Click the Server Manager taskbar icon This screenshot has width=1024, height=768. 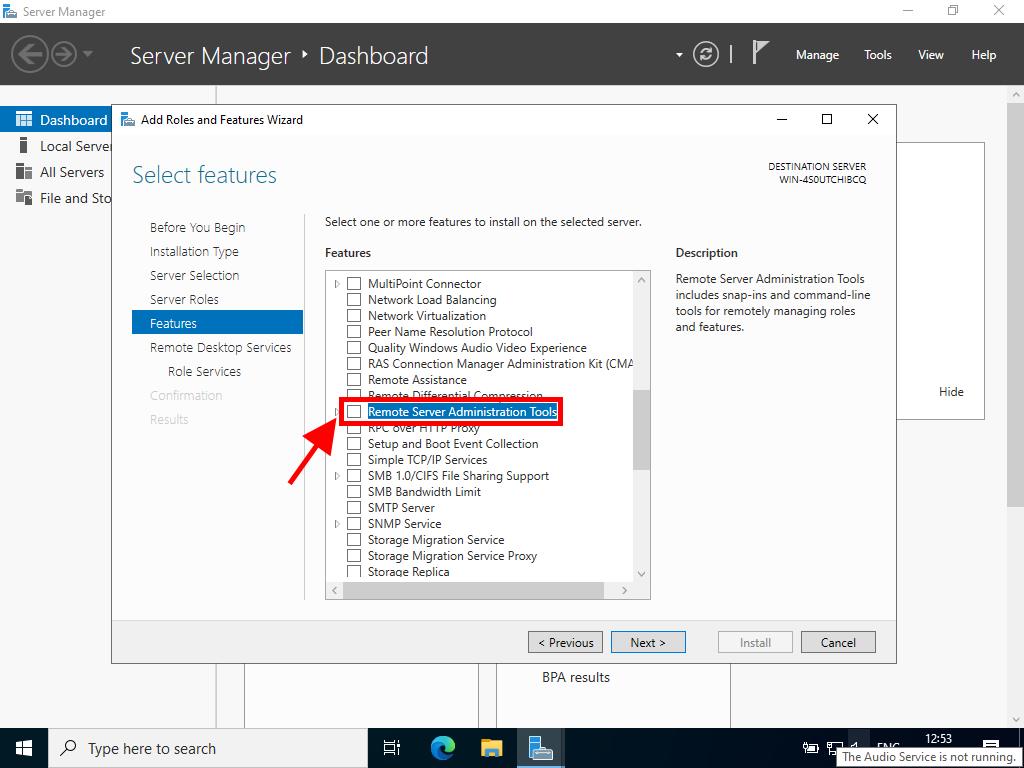click(541, 747)
